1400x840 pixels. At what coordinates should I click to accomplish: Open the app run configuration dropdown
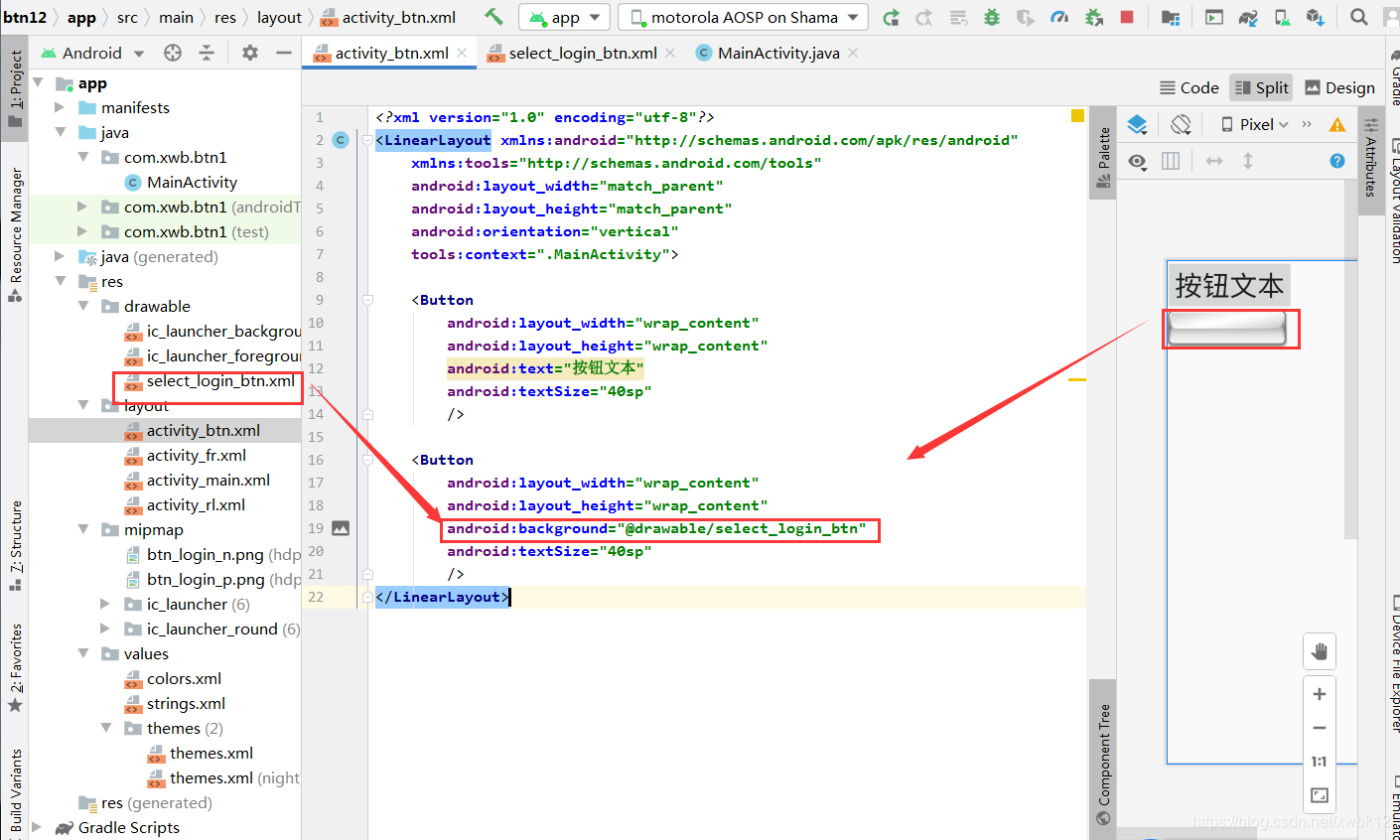[565, 17]
